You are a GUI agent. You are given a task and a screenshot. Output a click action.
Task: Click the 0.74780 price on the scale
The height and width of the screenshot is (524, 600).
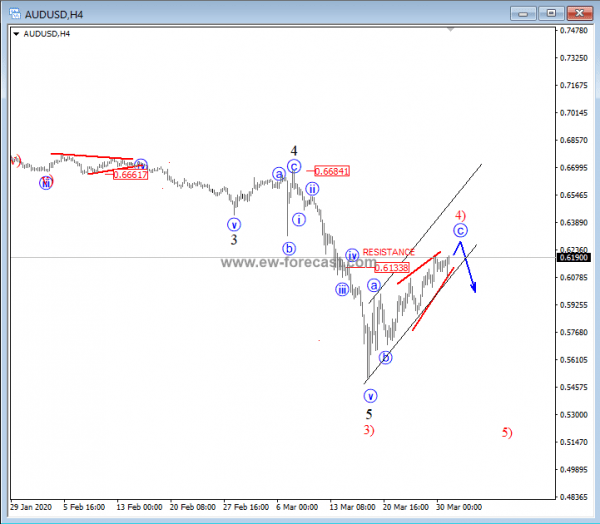[573, 31]
